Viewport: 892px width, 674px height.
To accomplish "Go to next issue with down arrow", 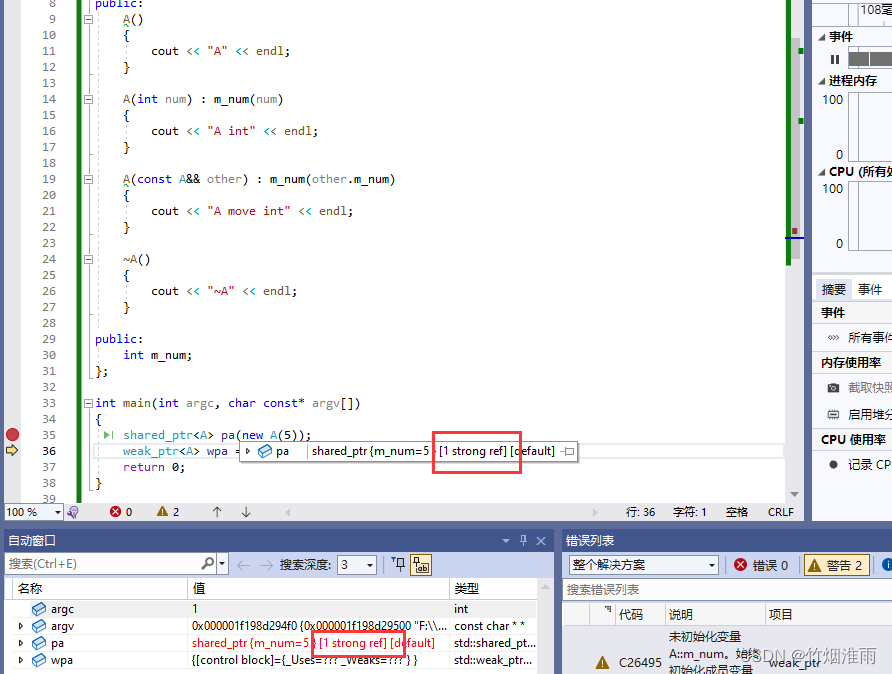I will 246,512.
